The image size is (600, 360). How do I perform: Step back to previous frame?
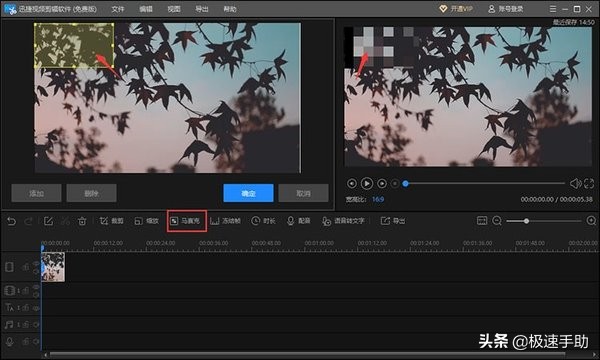[x=352, y=184]
